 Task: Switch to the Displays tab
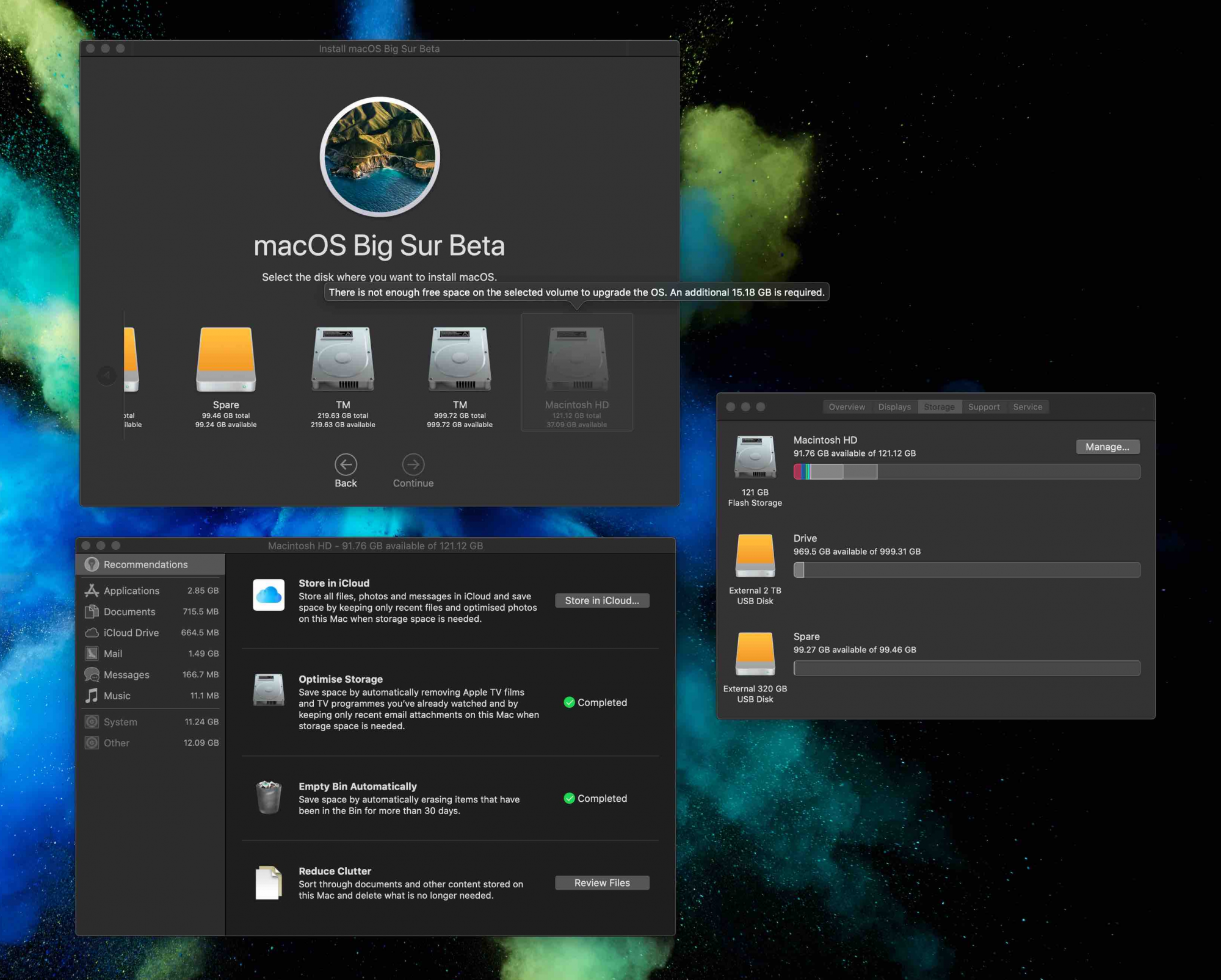(894, 407)
